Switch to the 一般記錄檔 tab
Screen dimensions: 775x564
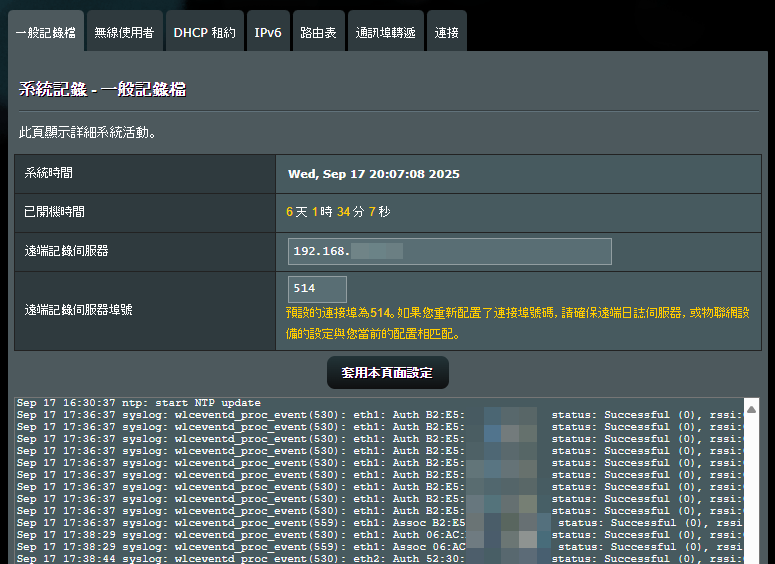pos(46,32)
